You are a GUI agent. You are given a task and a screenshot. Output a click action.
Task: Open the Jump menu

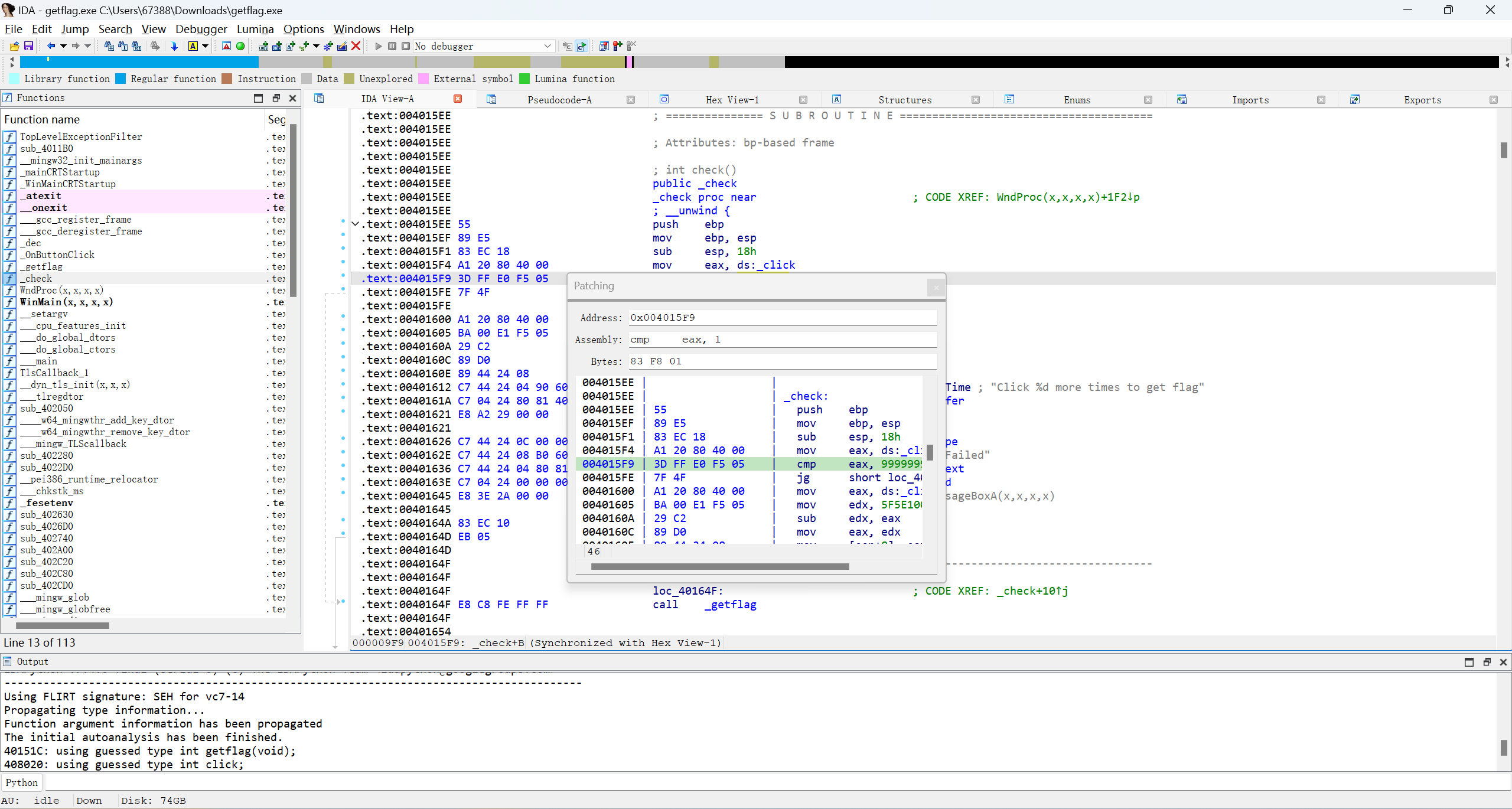75,29
